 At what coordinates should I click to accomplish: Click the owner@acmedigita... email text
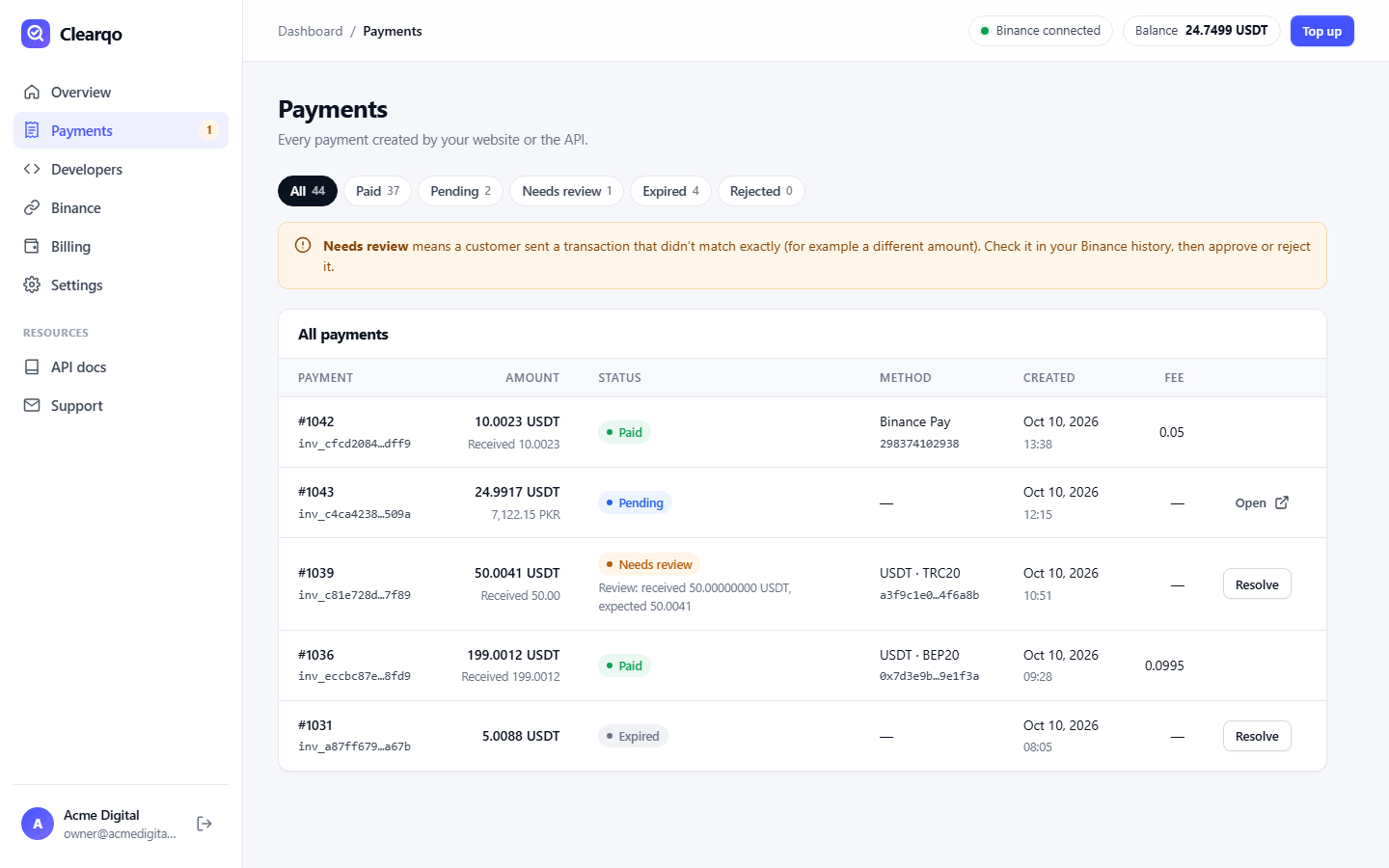pos(120,834)
